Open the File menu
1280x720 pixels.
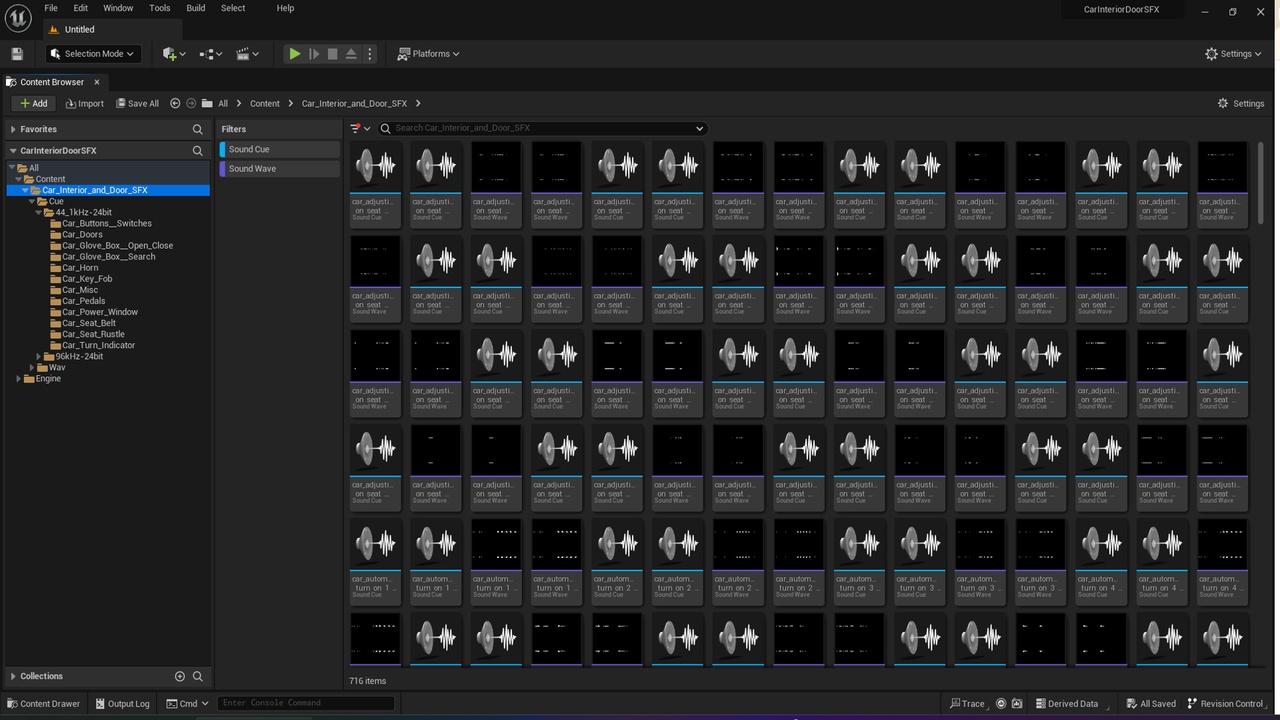click(x=51, y=8)
